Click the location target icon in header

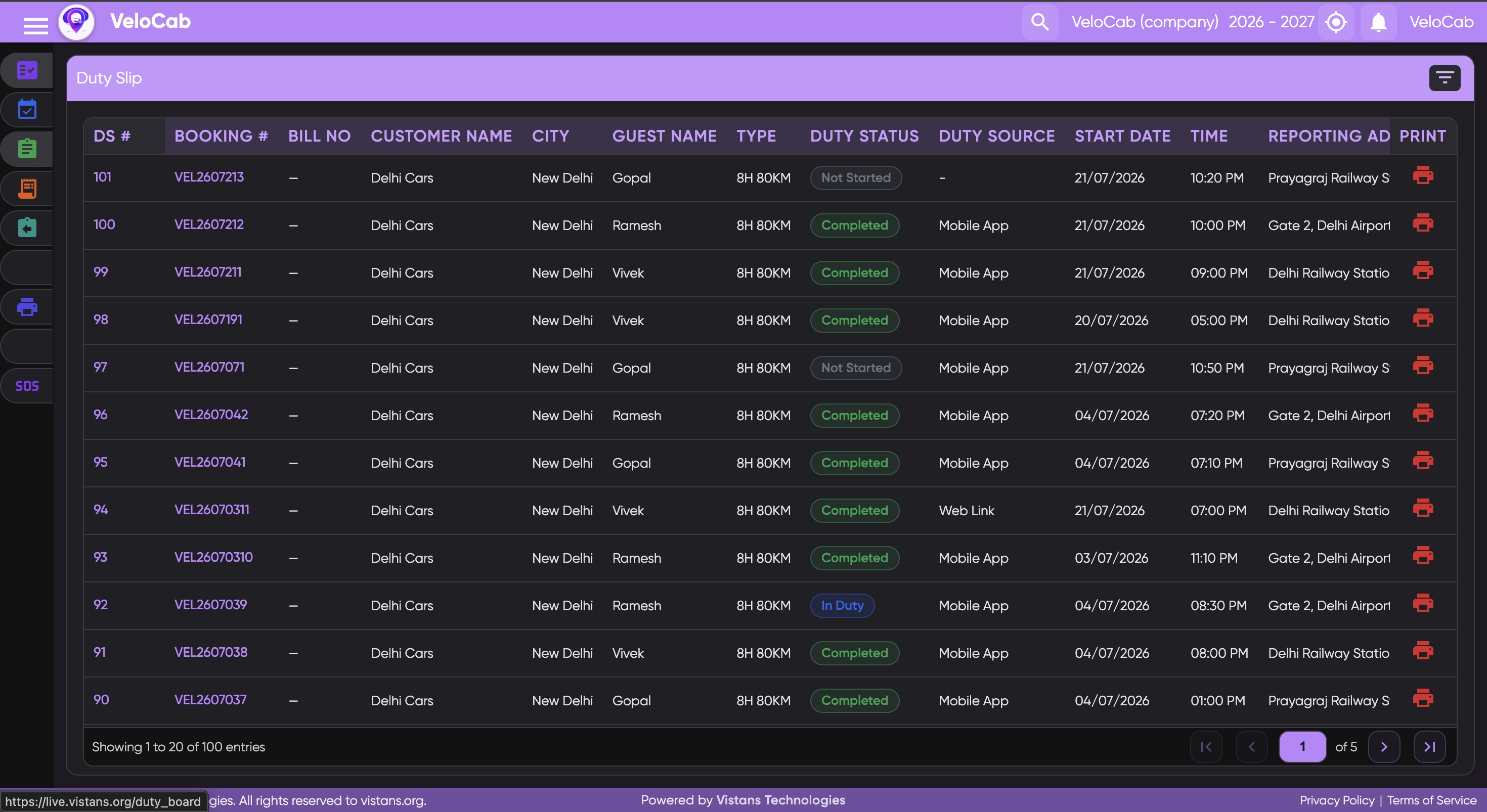(x=1336, y=23)
